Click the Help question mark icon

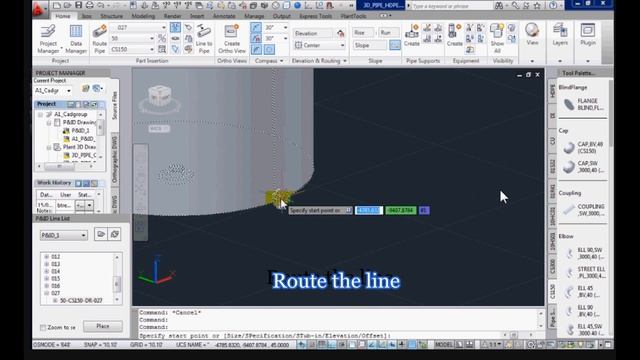point(553,6)
